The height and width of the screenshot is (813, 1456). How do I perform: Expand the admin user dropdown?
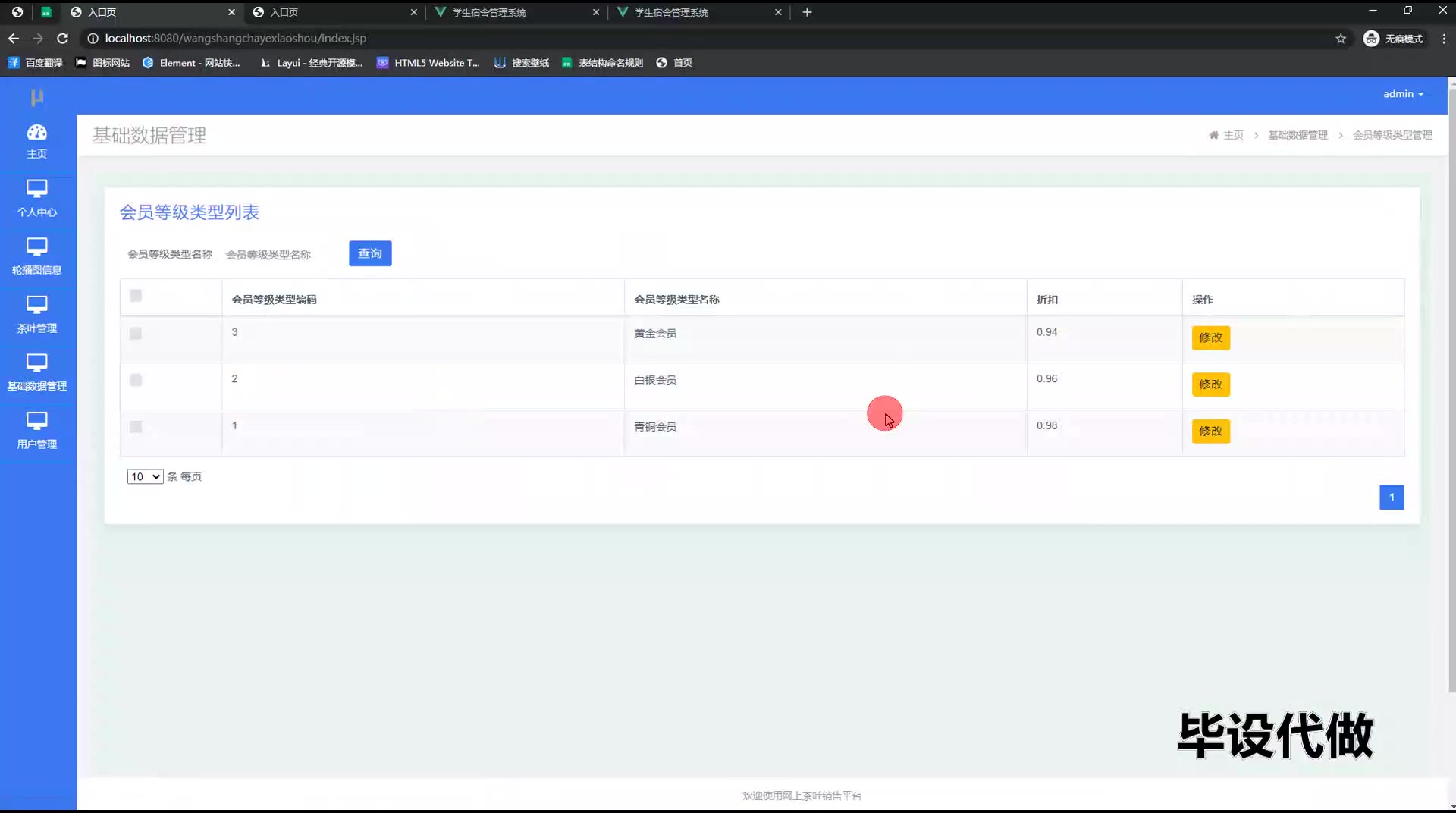(x=1403, y=94)
